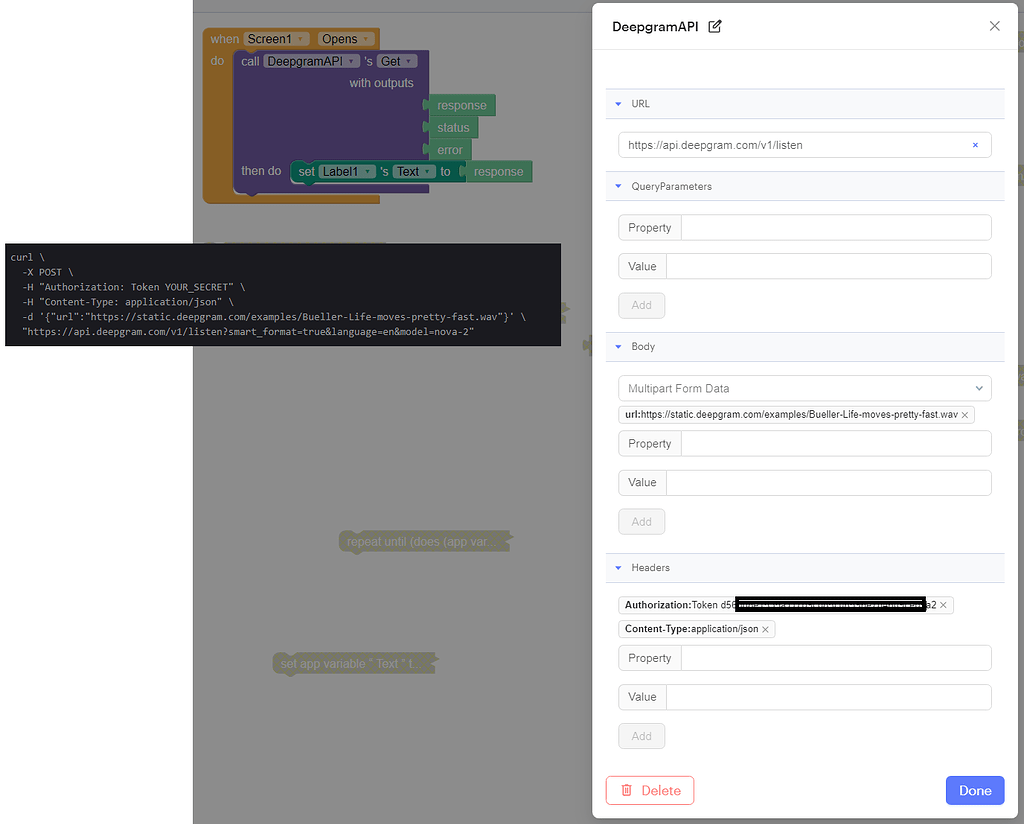
Task: Click the Delete button
Action: point(649,790)
